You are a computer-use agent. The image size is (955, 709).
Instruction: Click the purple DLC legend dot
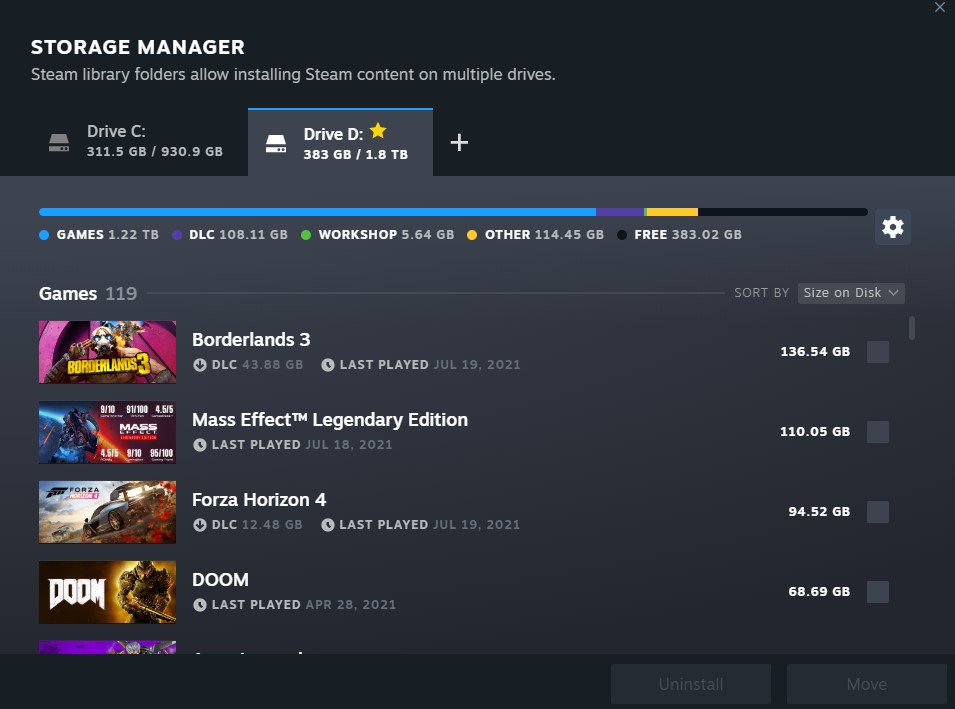click(177, 235)
